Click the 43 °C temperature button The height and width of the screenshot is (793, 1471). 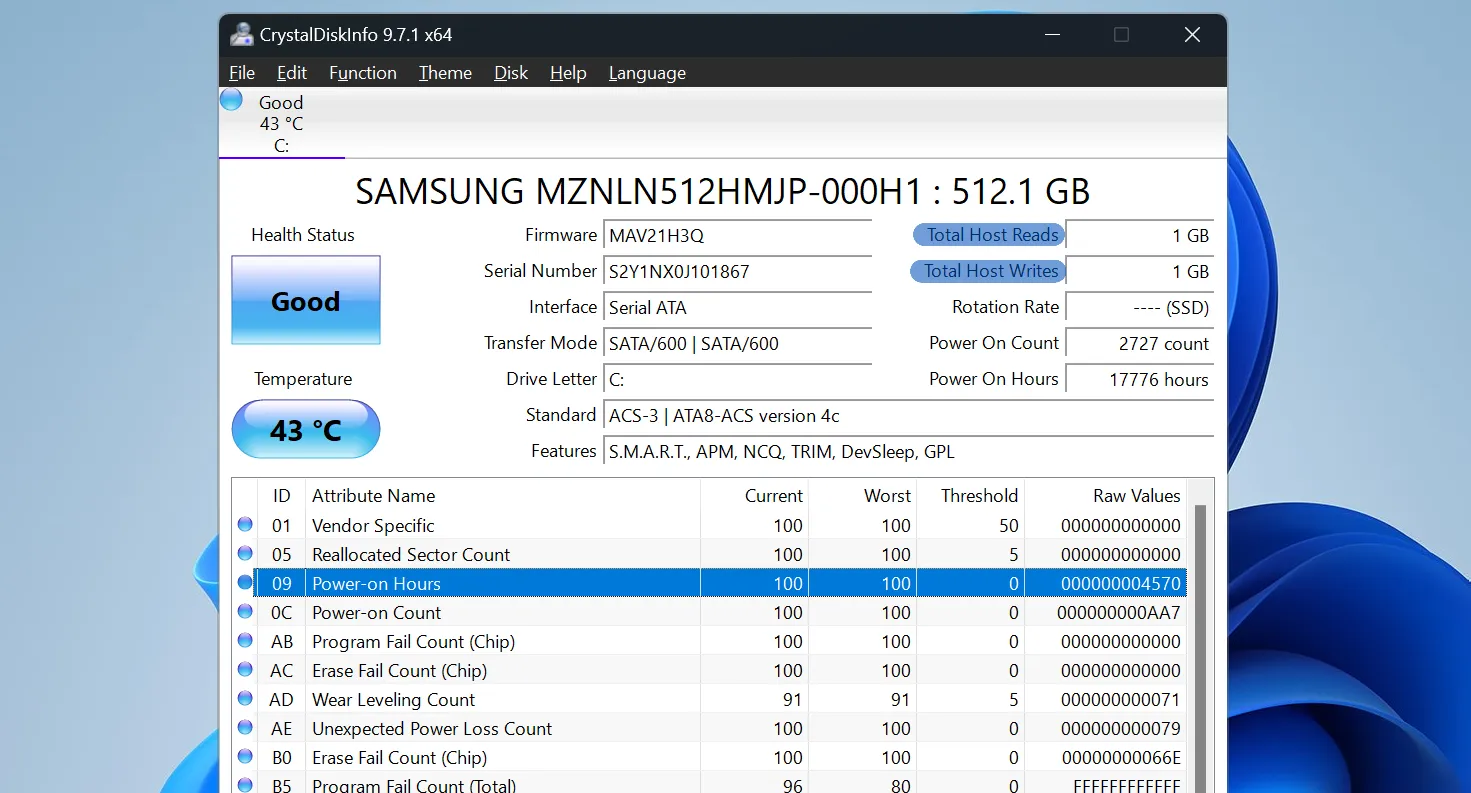tap(306, 429)
